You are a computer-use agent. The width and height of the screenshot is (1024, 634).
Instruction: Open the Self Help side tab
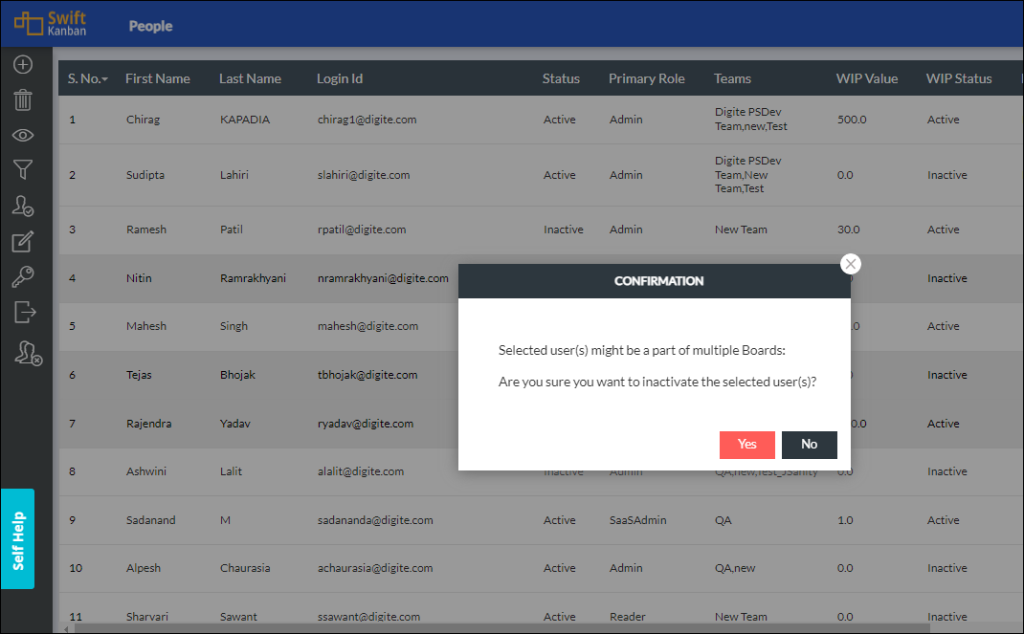[x=18, y=539]
